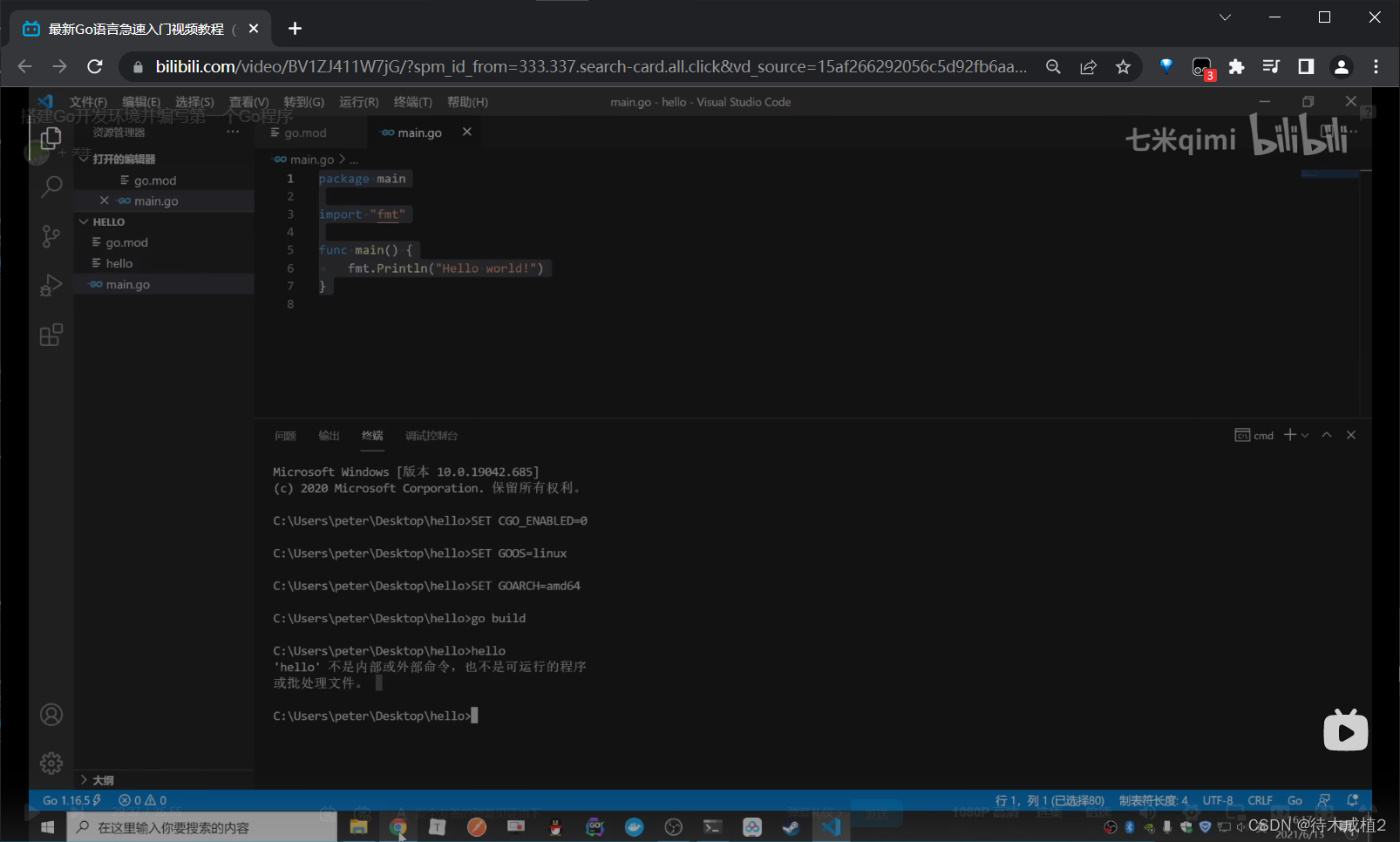The width and height of the screenshot is (1400, 842).
Task: Open Chrome Extensions puzzle menu
Action: [x=1236, y=67]
